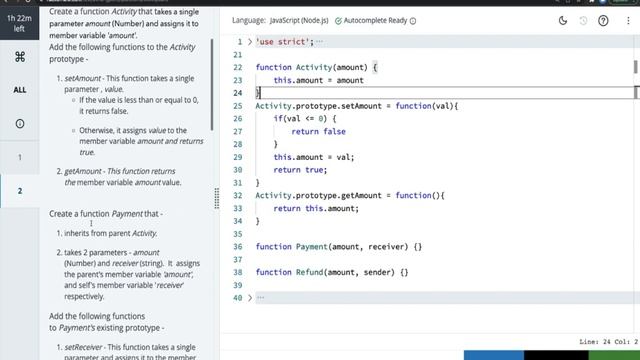
Task: Open the JavaScript (Node.js) language dropdown
Action: pyautogui.click(x=299, y=20)
